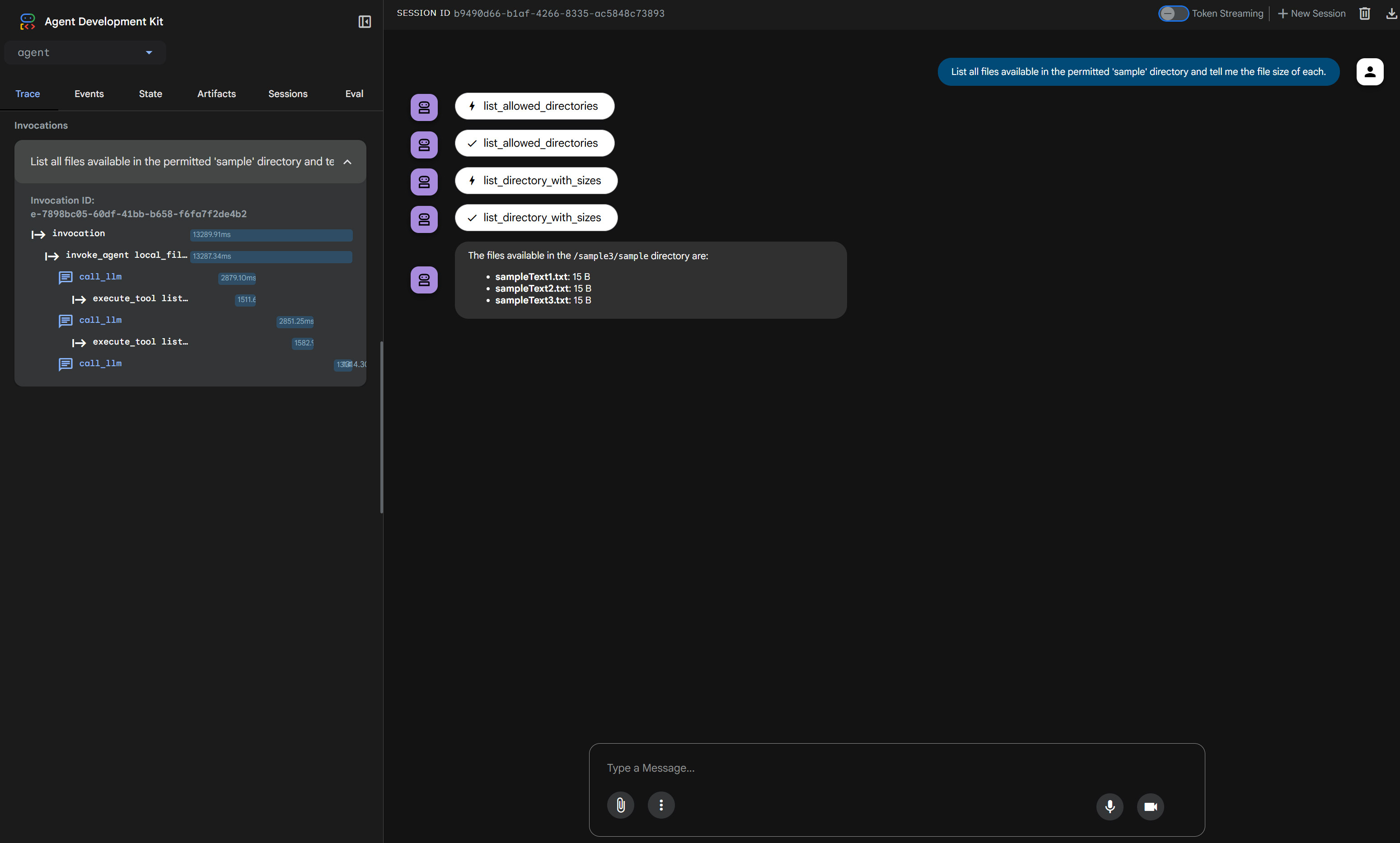Click the download session icon
Viewport: 1400px width, 843px height.
click(1391, 13)
